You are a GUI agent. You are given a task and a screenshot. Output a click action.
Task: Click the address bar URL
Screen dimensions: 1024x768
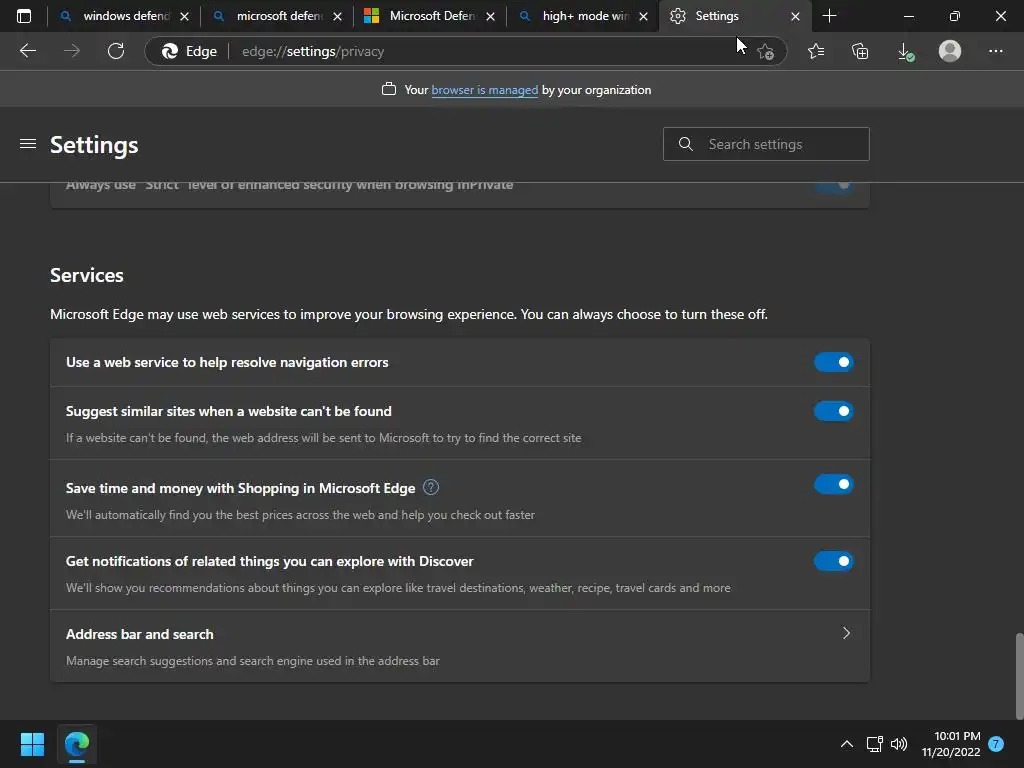313,51
